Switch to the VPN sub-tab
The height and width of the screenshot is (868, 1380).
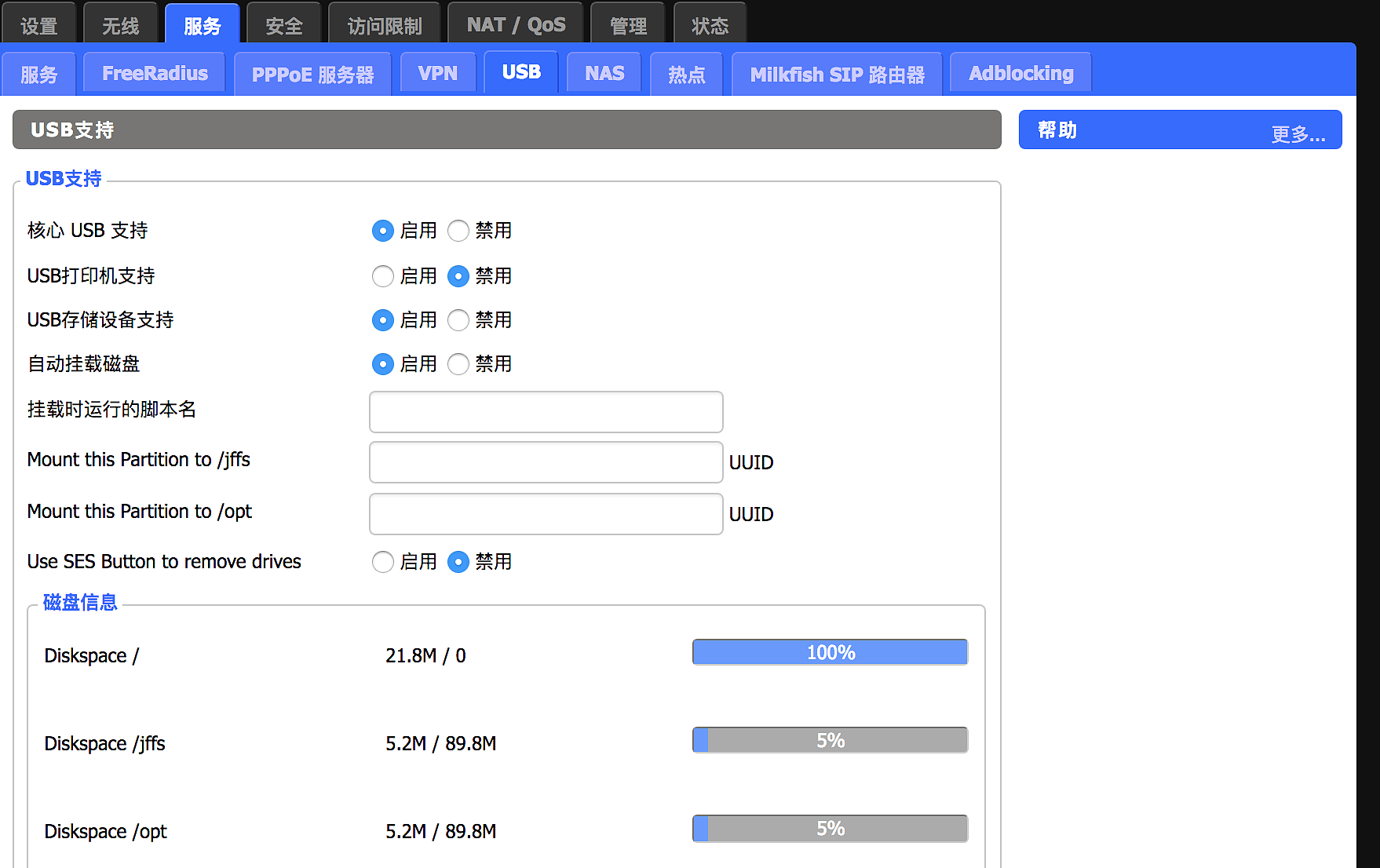click(437, 74)
